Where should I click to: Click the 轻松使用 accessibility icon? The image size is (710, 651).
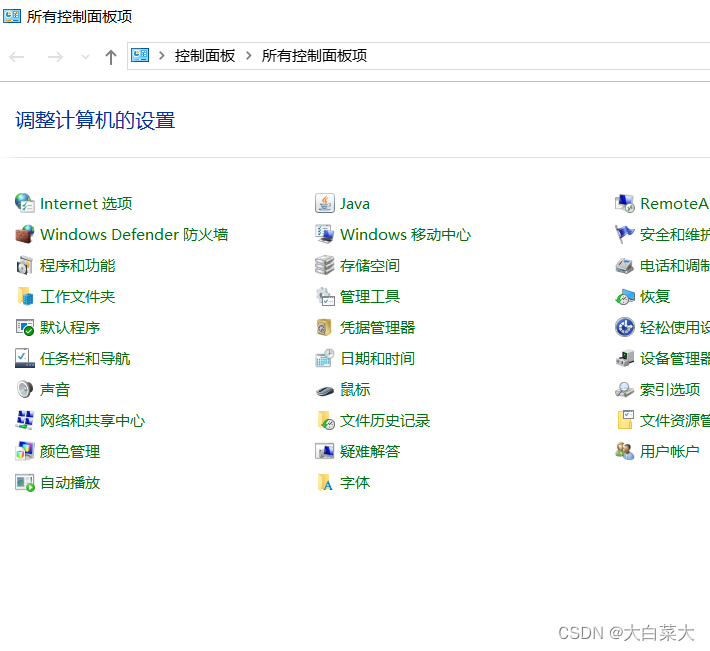pos(625,327)
